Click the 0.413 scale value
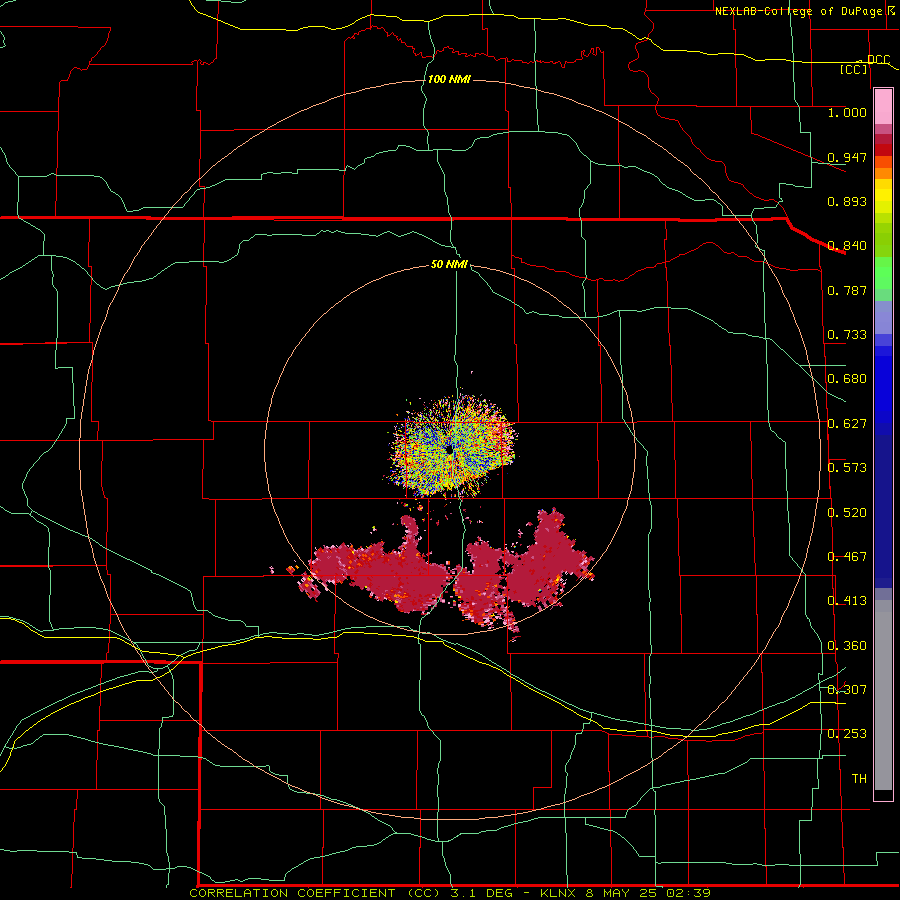This screenshot has height=900, width=900. click(847, 601)
